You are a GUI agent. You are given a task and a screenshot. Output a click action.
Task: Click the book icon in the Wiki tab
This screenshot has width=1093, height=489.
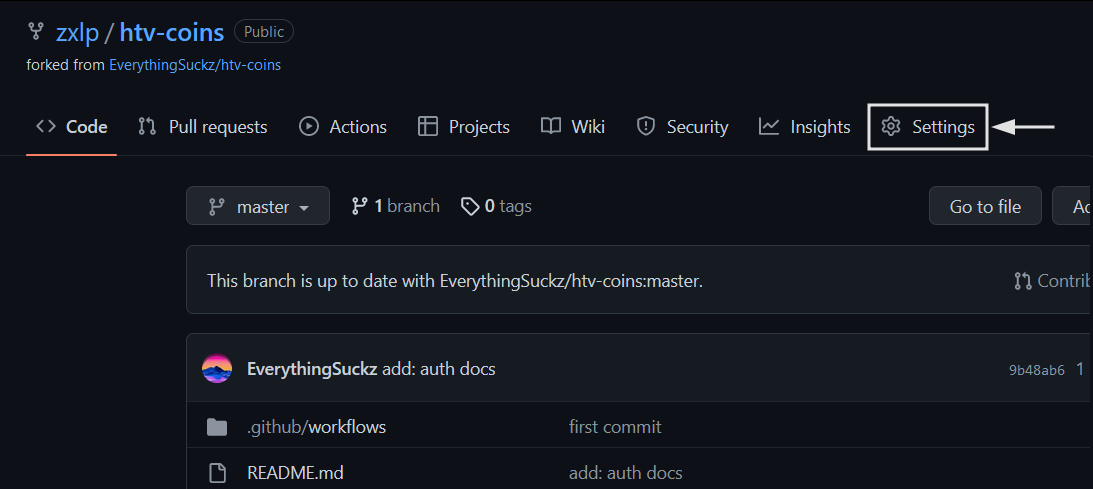(x=551, y=126)
